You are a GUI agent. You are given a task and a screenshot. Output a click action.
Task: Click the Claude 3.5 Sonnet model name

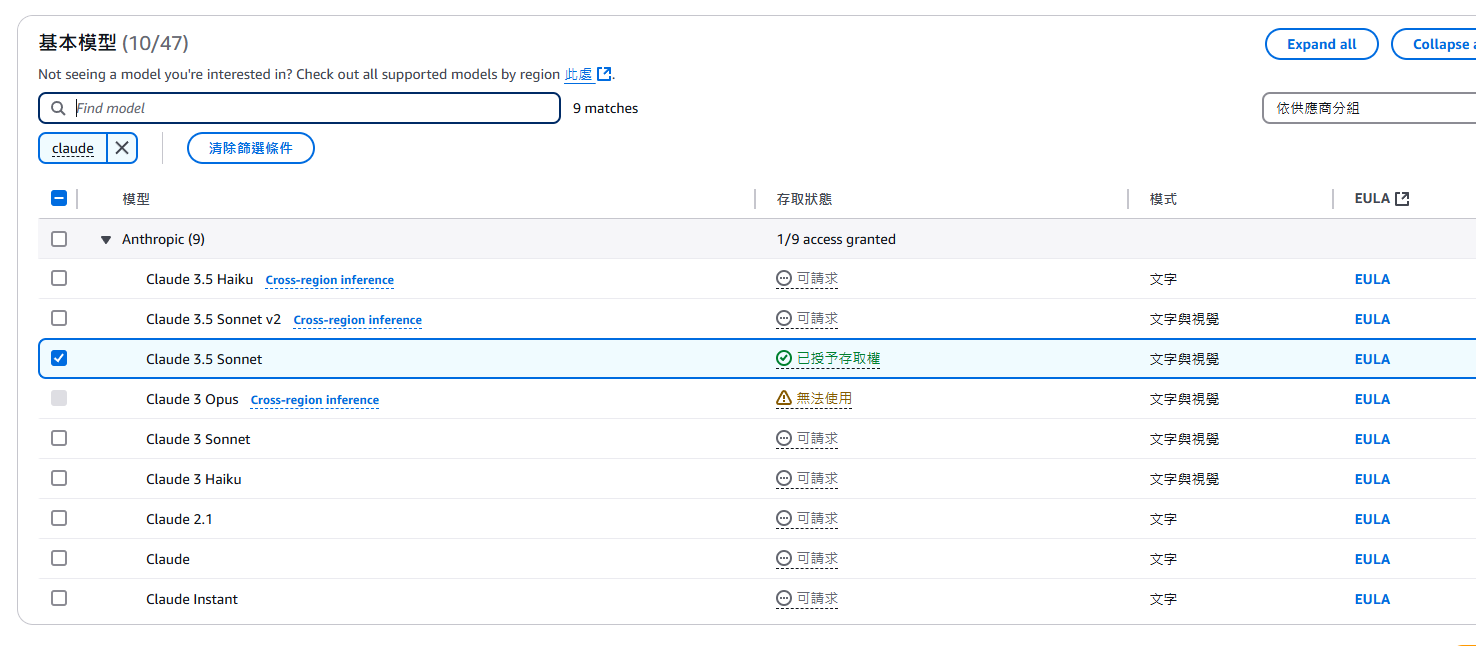coord(204,359)
